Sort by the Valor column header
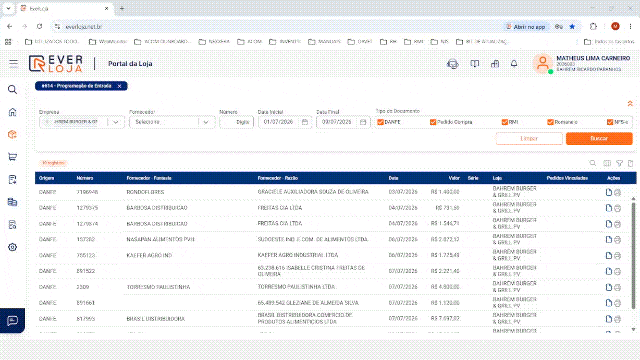Viewport: 640px width, 360px height. click(454, 178)
